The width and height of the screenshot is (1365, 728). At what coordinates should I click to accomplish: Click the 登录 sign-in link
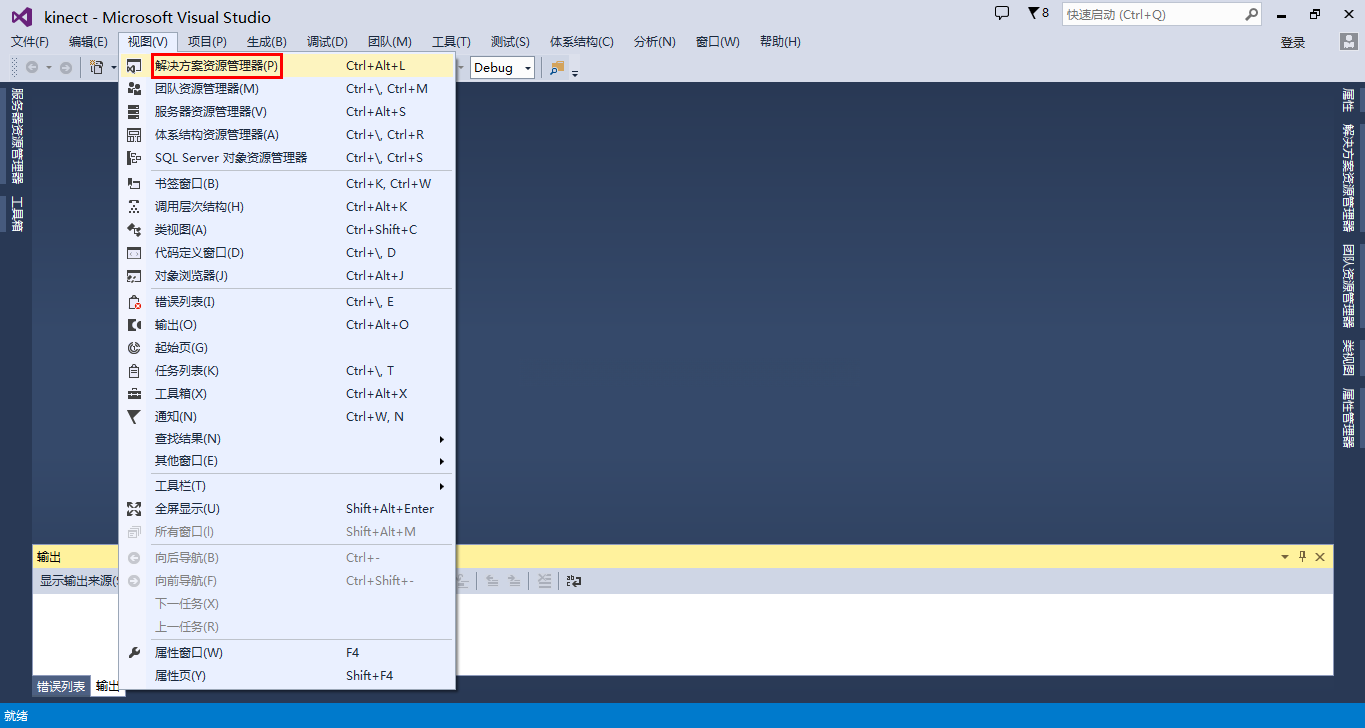click(1293, 42)
